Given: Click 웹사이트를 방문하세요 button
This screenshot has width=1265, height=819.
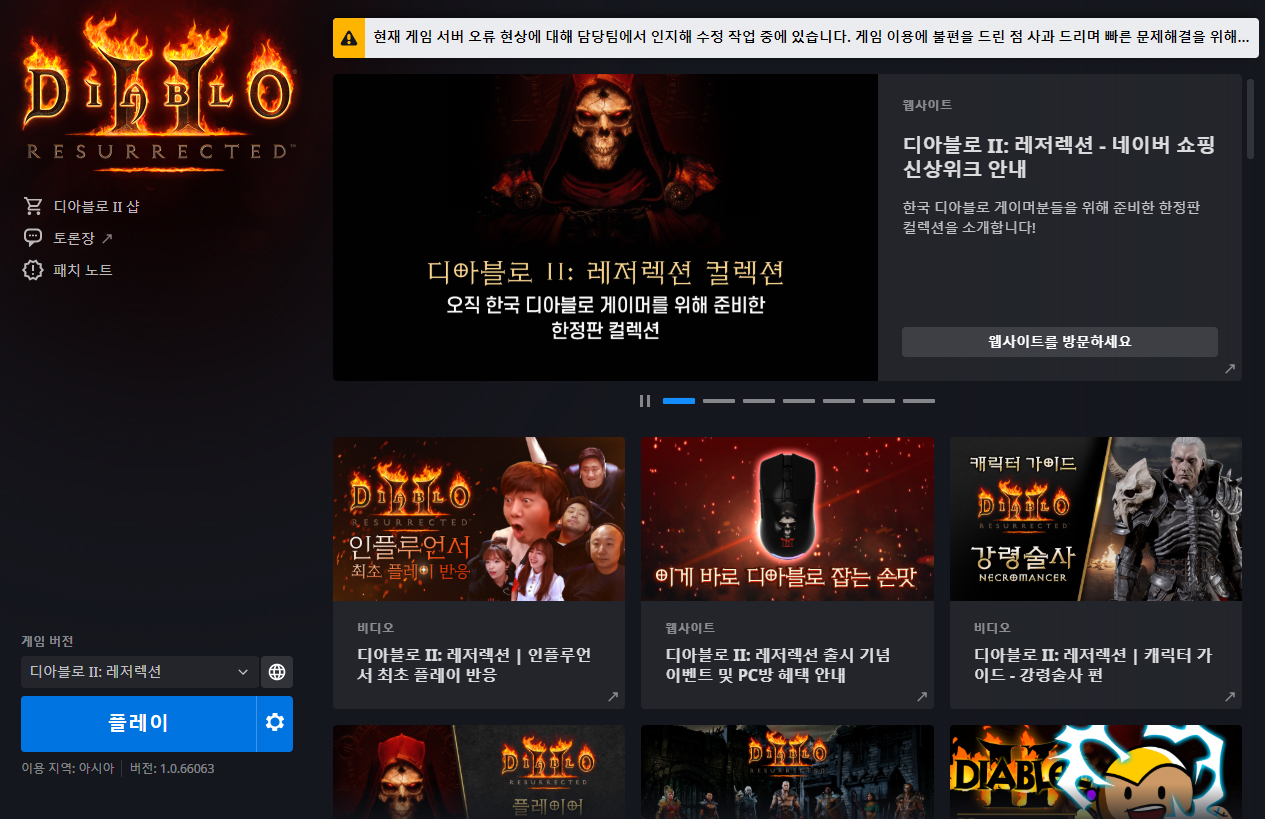Looking at the screenshot, I should tap(1060, 342).
